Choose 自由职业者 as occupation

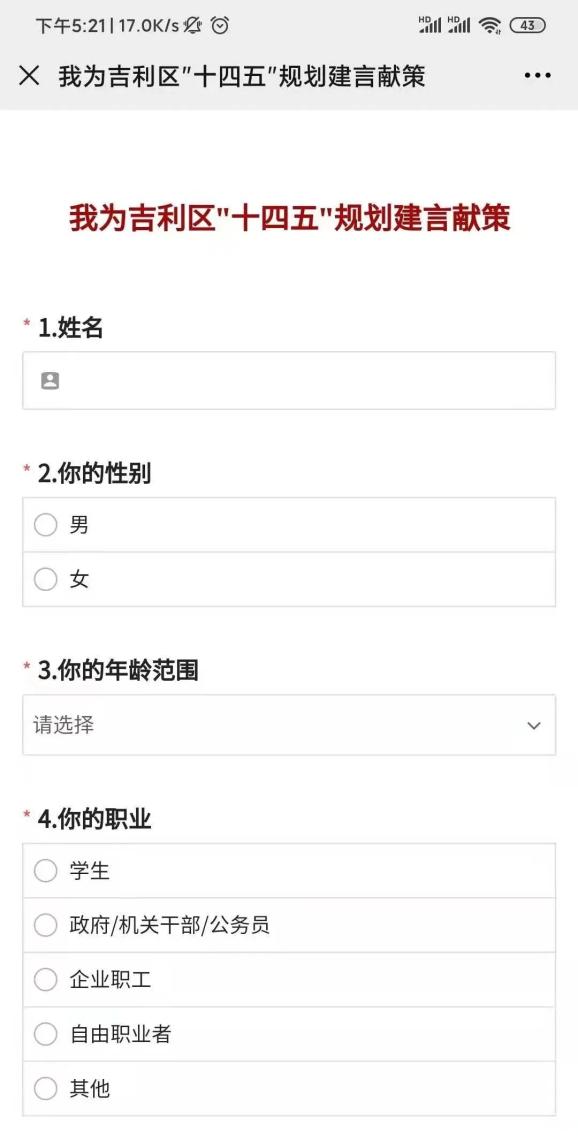289,1035
